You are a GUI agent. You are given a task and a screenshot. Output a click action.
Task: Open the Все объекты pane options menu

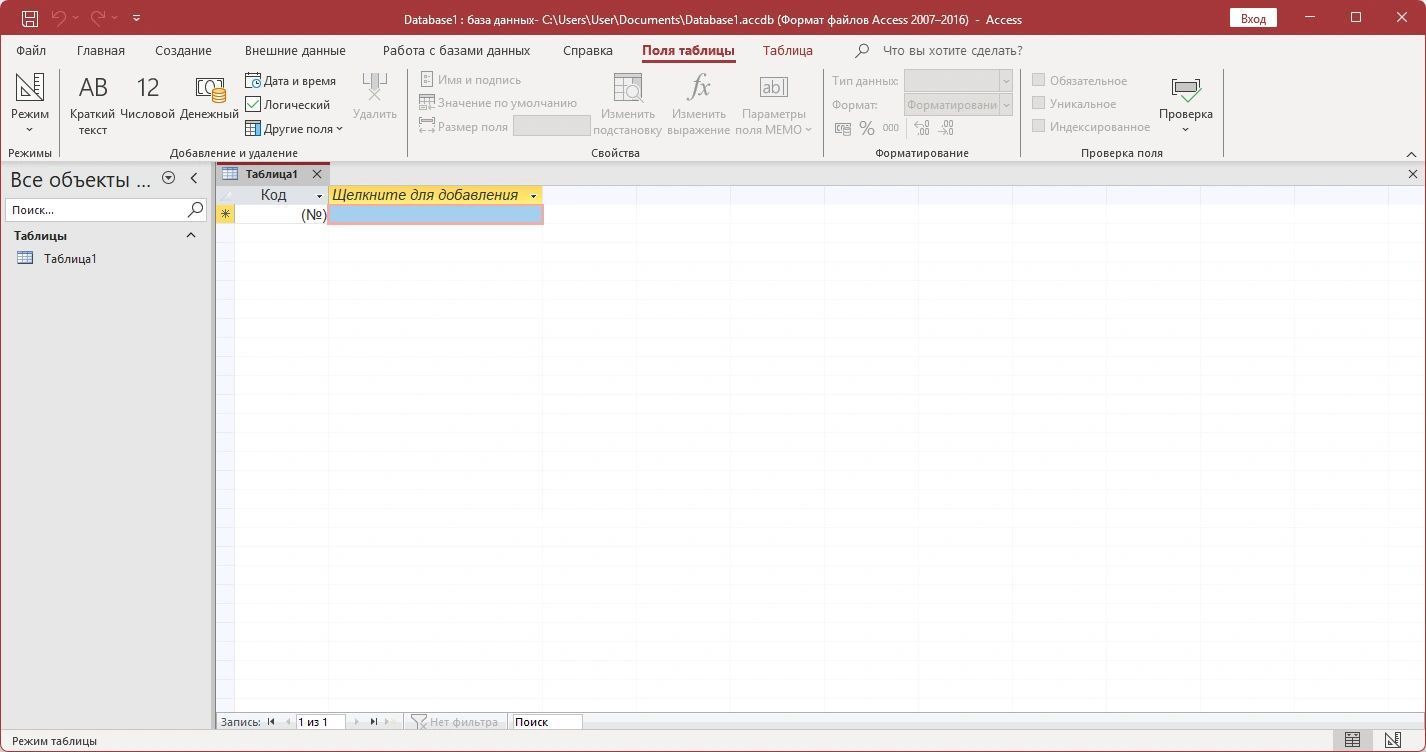pyautogui.click(x=168, y=179)
